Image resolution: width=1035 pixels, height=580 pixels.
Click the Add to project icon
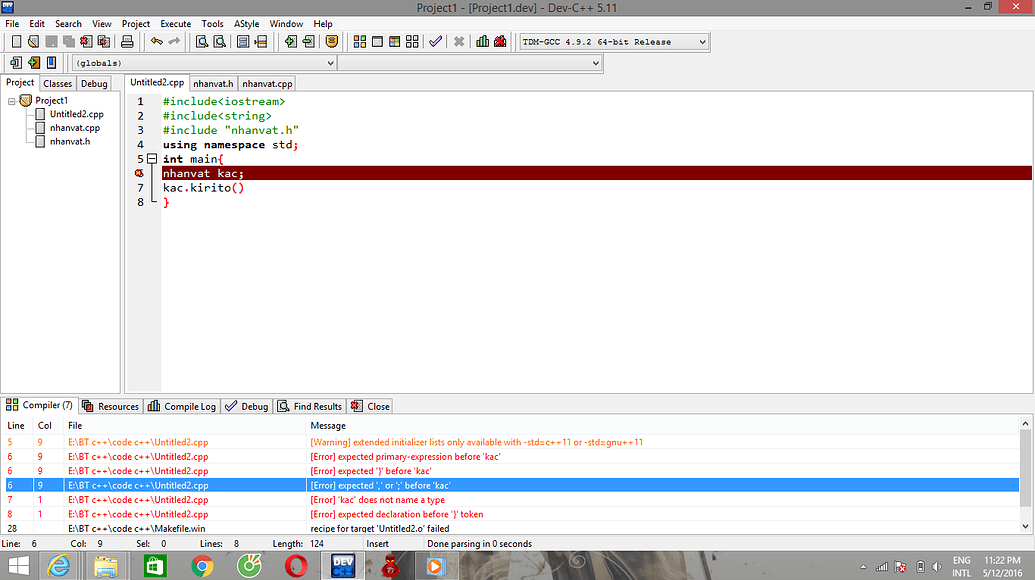[x=290, y=42]
